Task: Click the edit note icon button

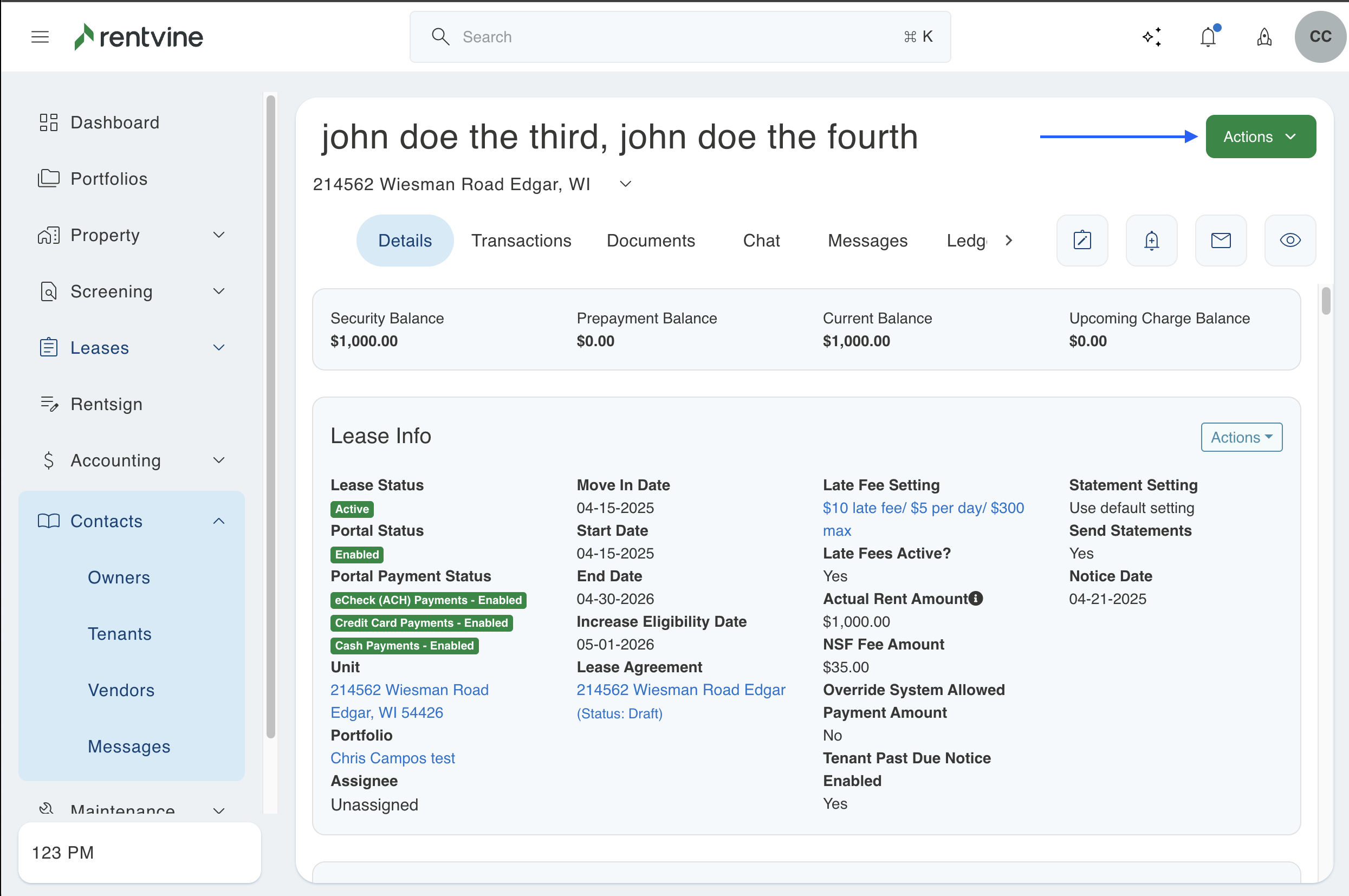Action: pyautogui.click(x=1081, y=241)
